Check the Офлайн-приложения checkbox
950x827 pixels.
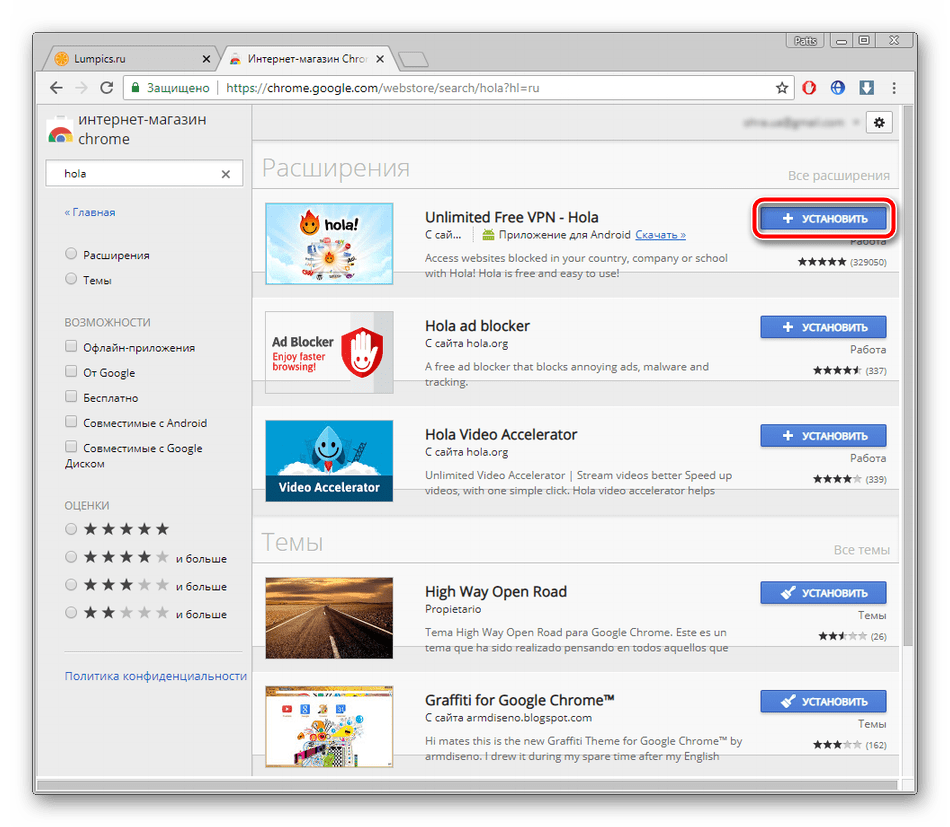(x=71, y=347)
